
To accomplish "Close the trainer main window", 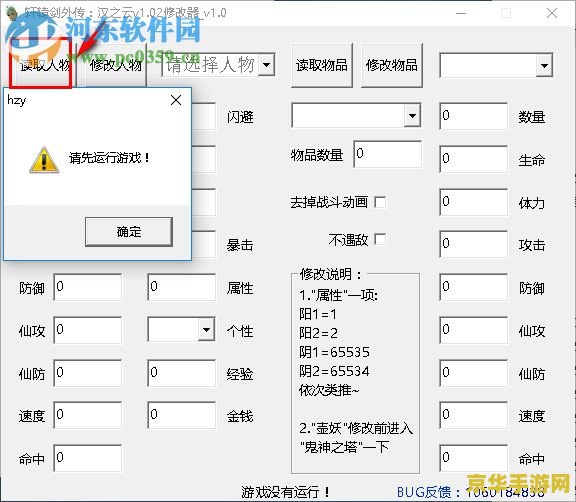I will point(551,13).
